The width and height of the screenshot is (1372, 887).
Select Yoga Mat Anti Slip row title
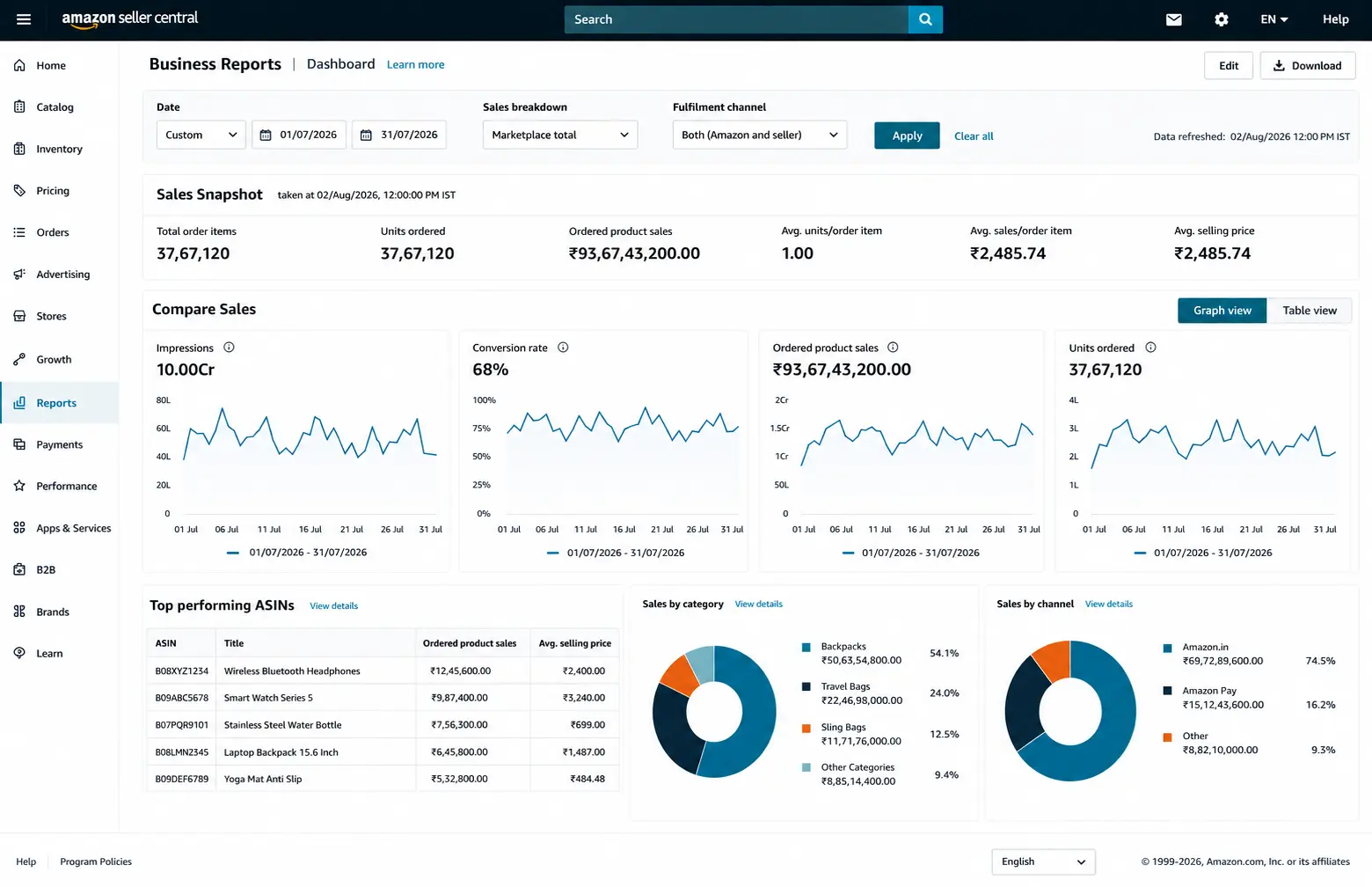[x=263, y=780]
